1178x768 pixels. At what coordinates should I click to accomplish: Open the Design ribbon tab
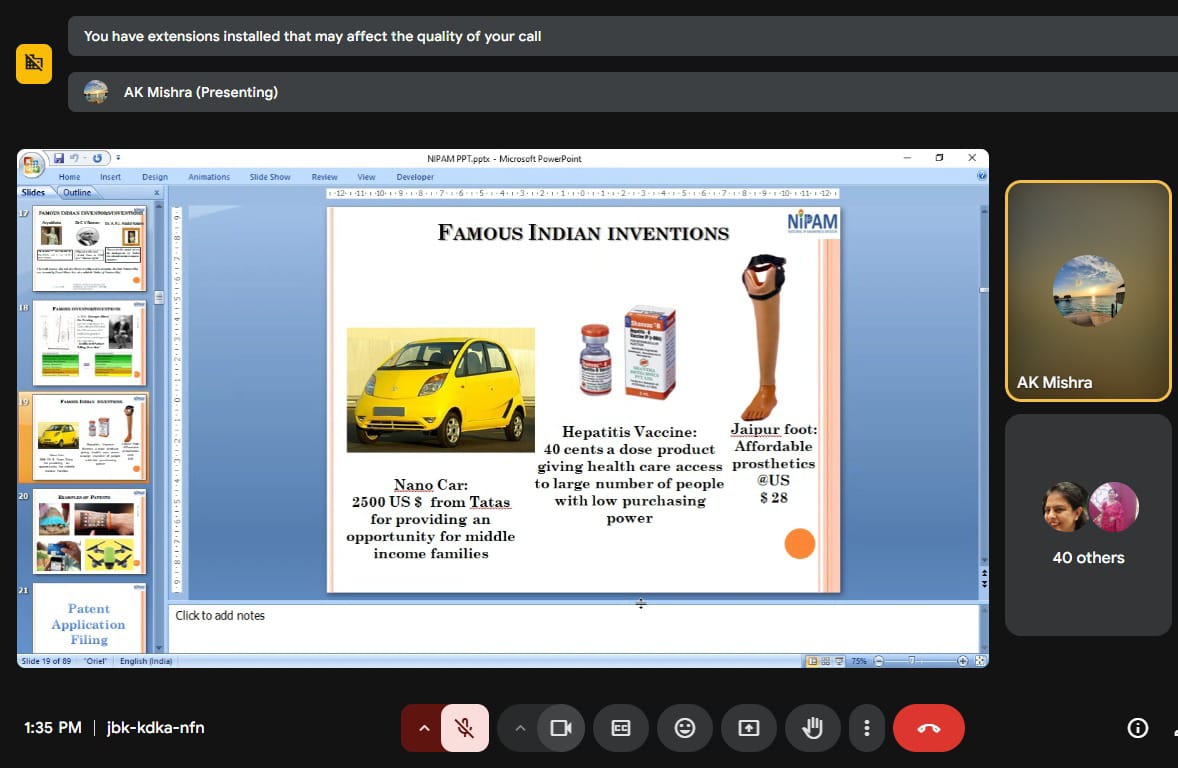[155, 177]
